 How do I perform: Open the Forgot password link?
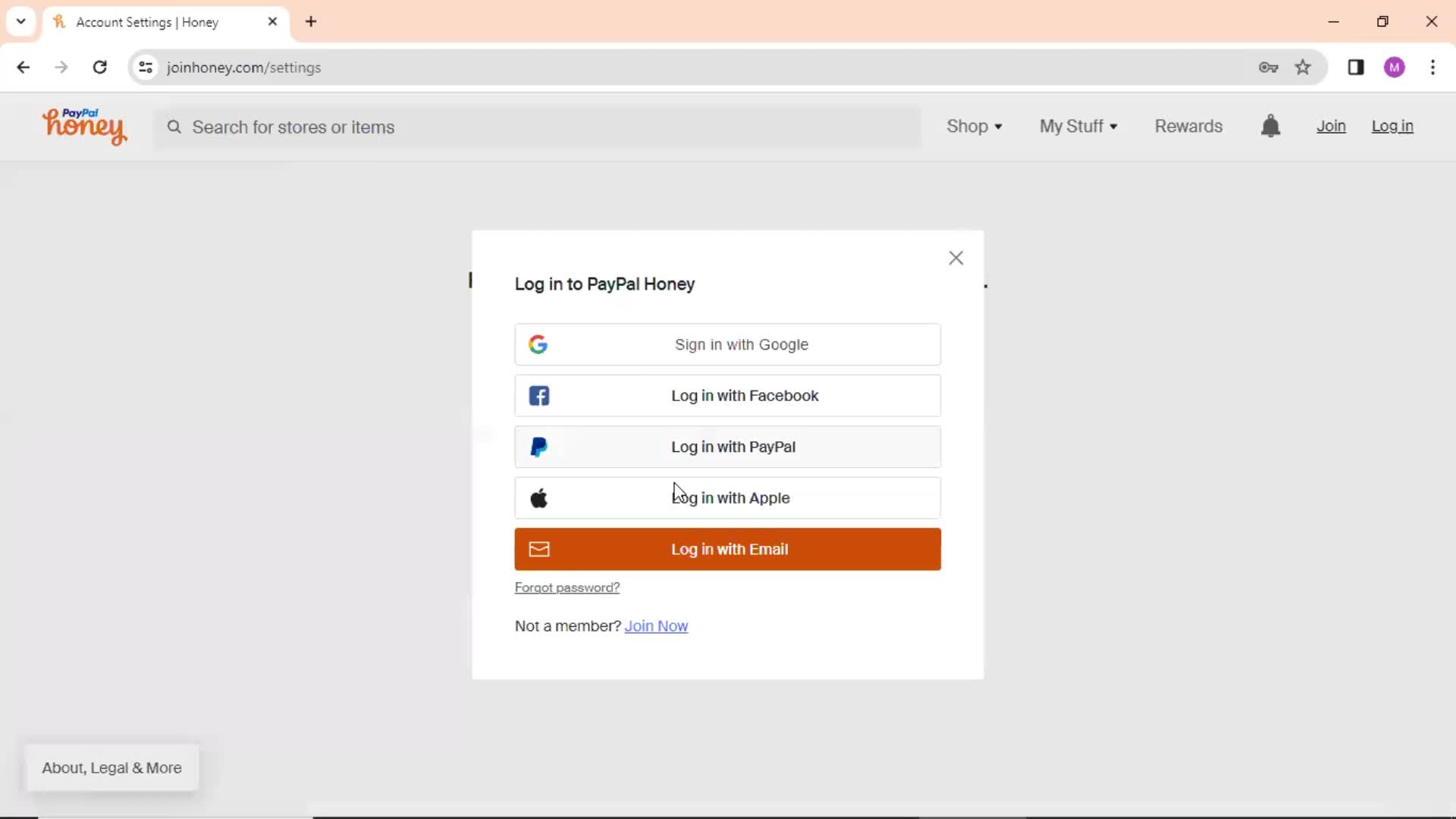pyautogui.click(x=567, y=588)
